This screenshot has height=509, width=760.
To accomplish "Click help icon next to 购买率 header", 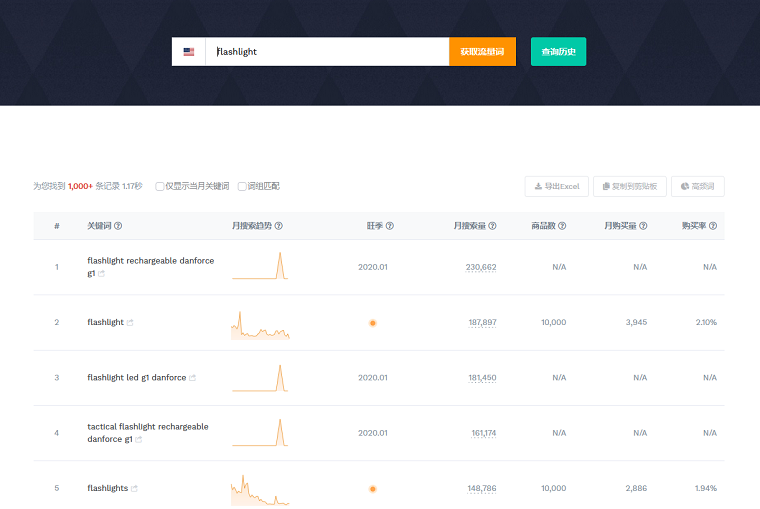I will click(713, 226).
